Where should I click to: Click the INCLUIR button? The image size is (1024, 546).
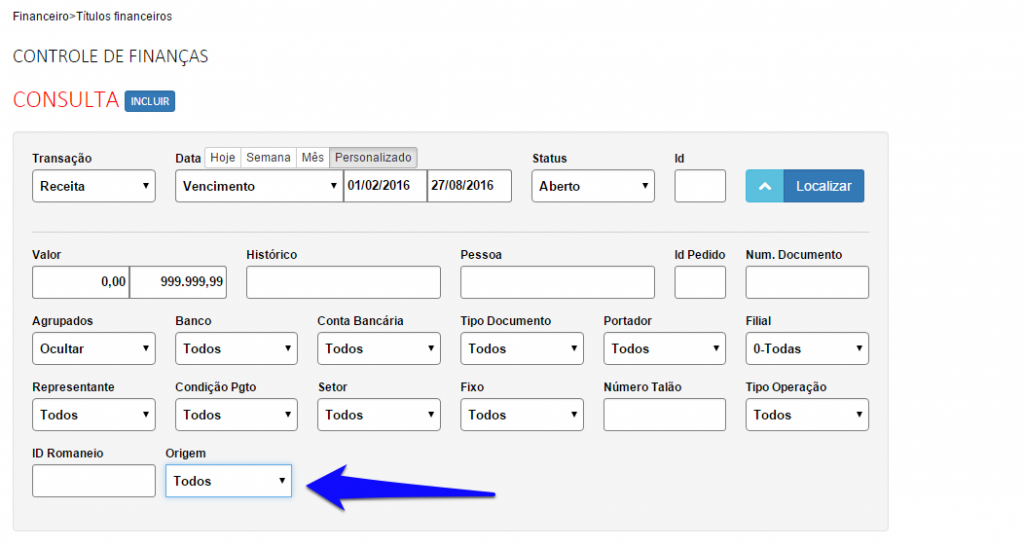click(x=150, y=101)
